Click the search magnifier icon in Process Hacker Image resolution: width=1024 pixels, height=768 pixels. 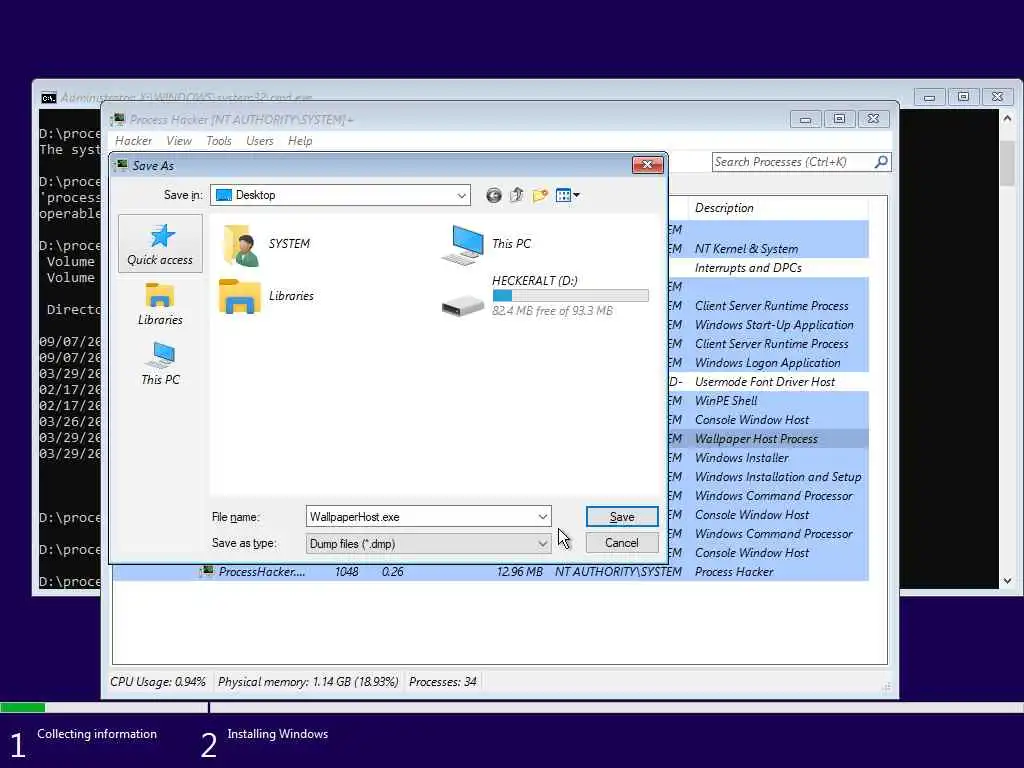coord(881,161)
